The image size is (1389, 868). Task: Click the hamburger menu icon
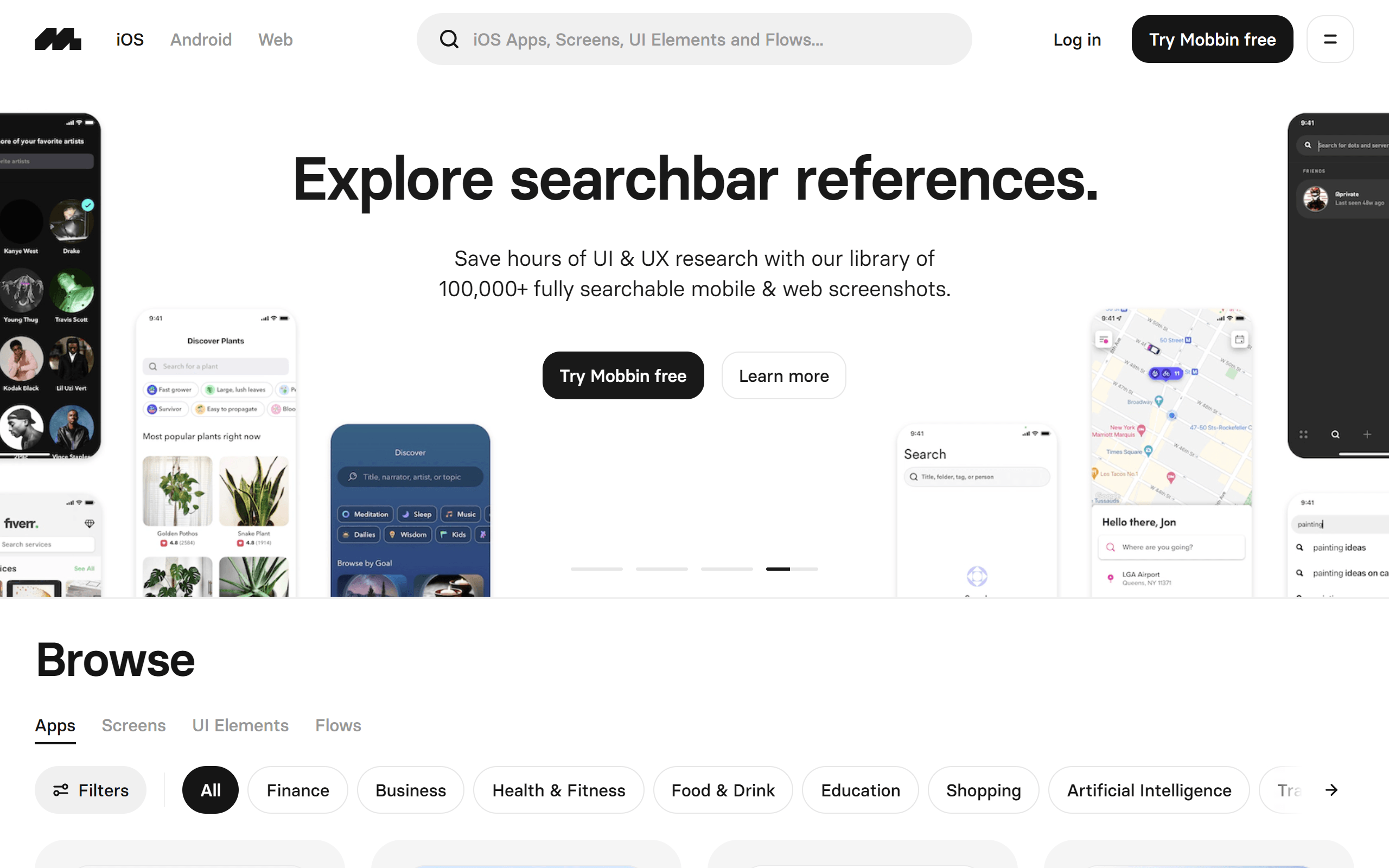click(x=1330, y=39)
